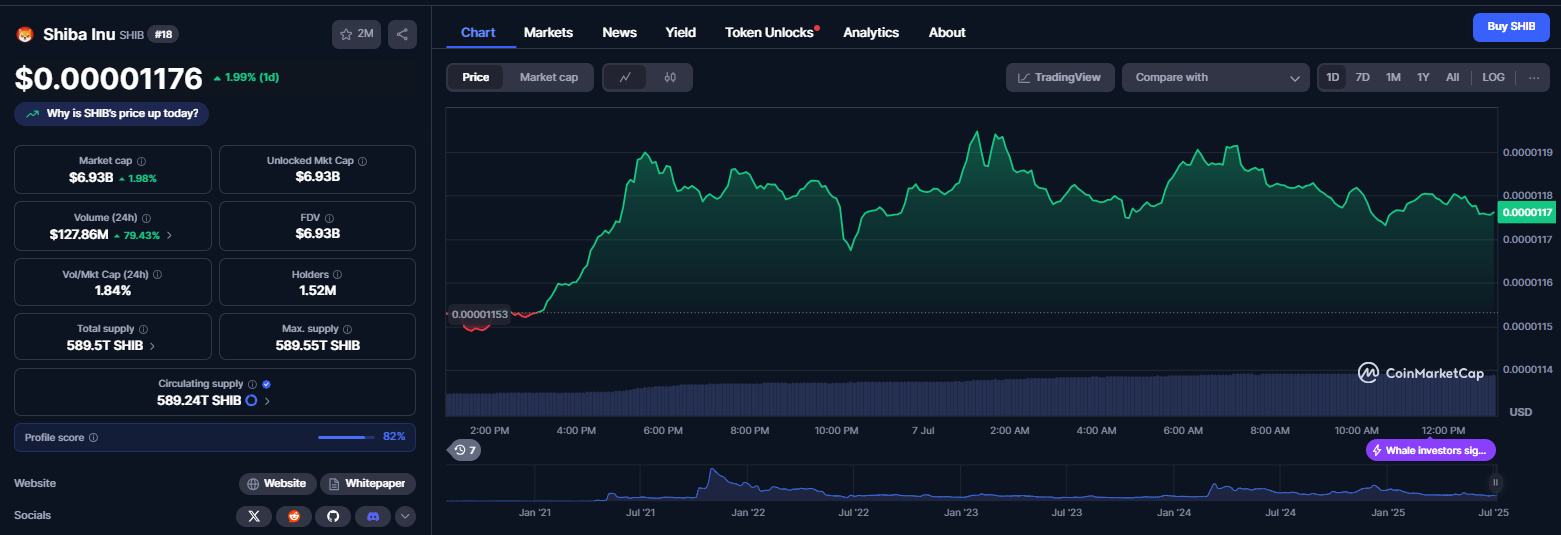Set chart range to 1D
The height and width of the screenshot is (535, 1561).
[1333, 77]
